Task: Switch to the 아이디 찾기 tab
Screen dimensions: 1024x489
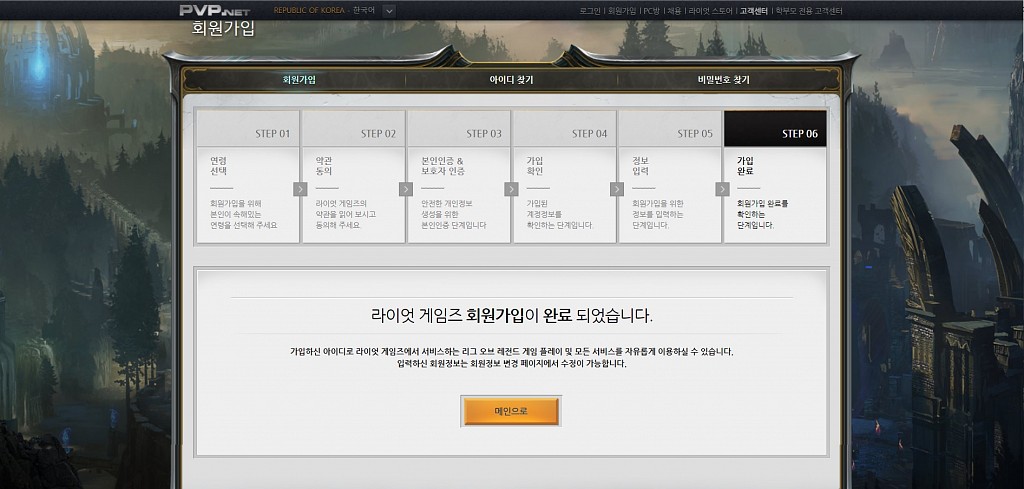Action: pyautogui.click(x=511, y=80)
